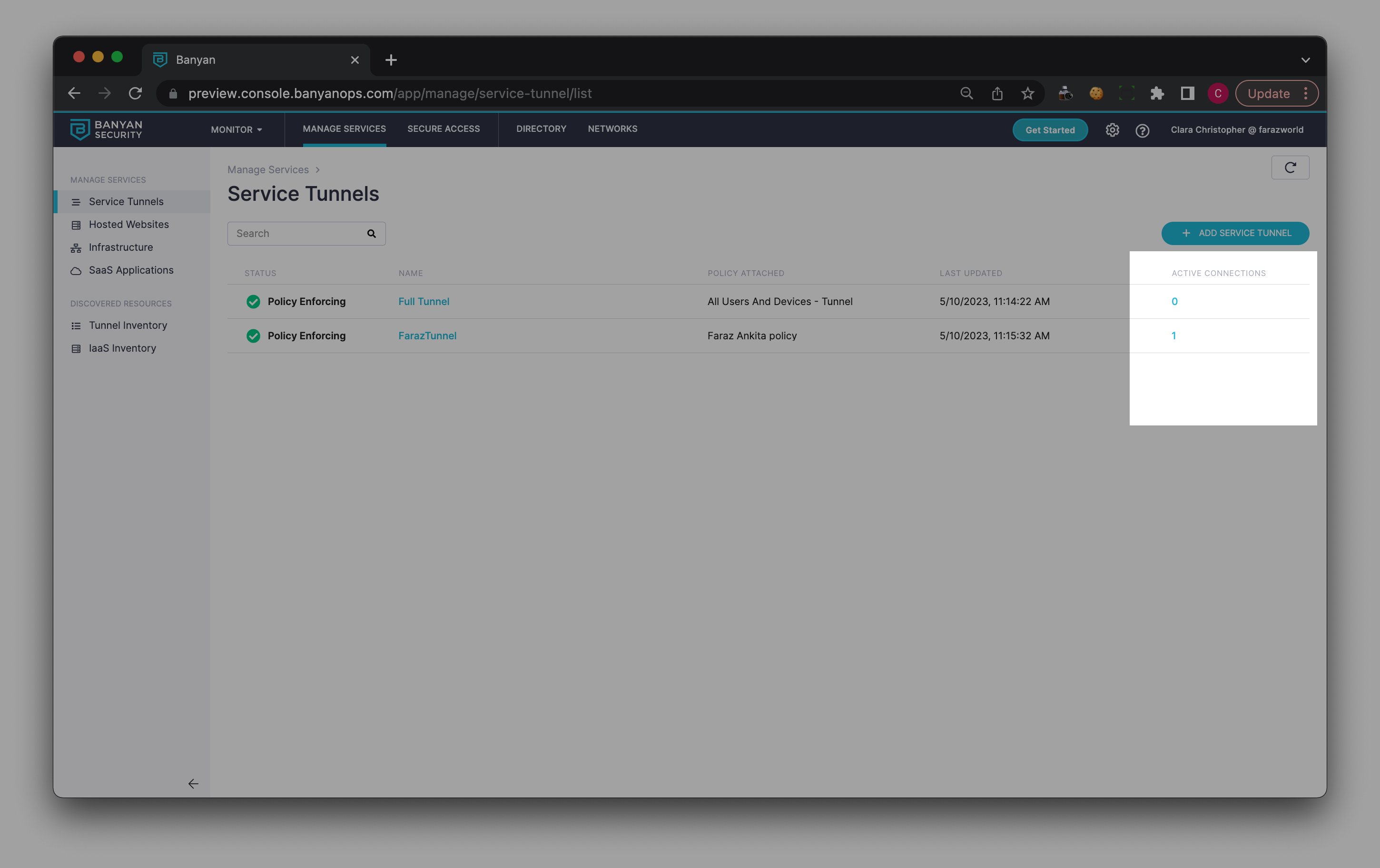Expand the MONITOR dropdown menu
1380x868 pixels.
pos(236,129)
